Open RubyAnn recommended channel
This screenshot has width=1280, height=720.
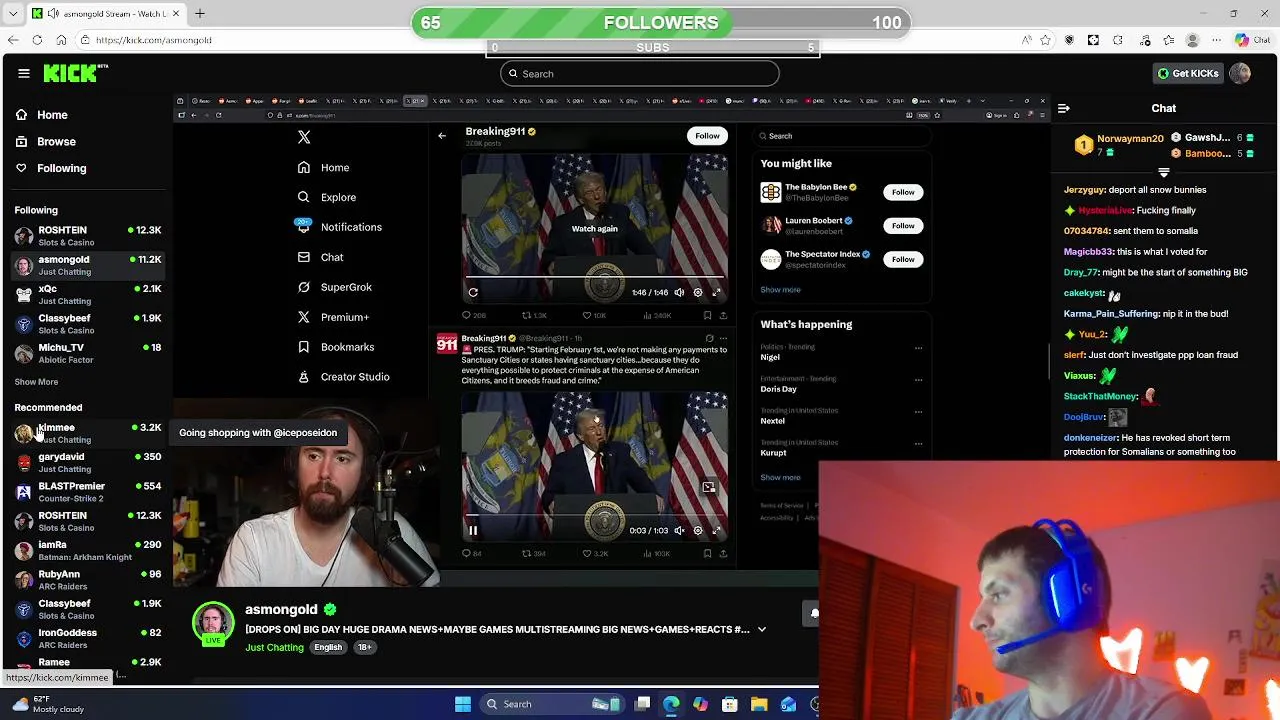tap(88, 580)
